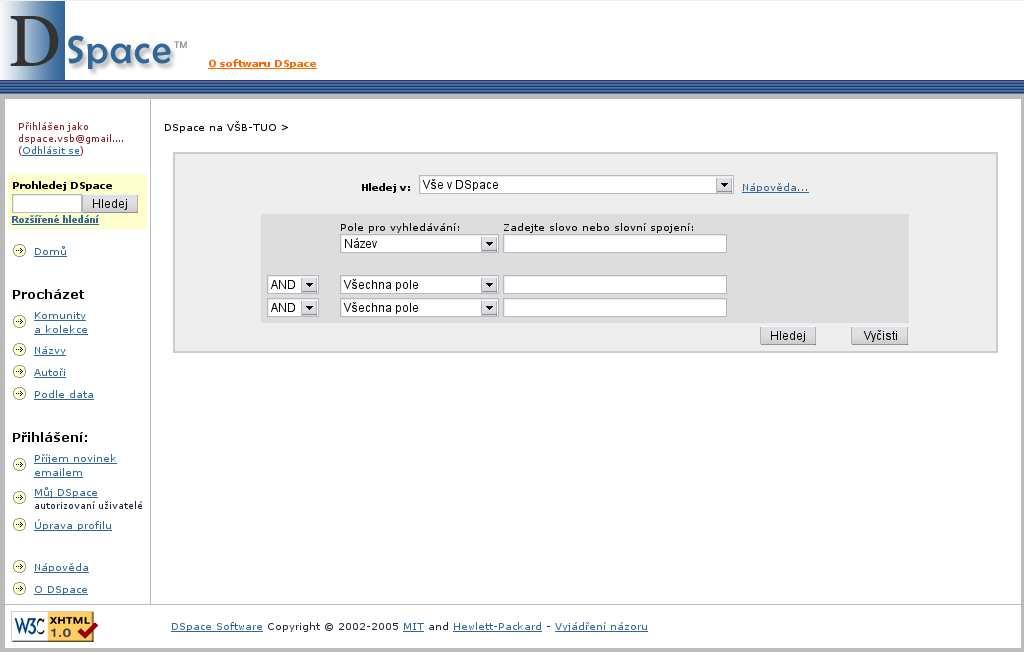Click arrow icon beside Příjem novinek emailem
Viewport: 1024px width, 652px height.
click(20, 465)
